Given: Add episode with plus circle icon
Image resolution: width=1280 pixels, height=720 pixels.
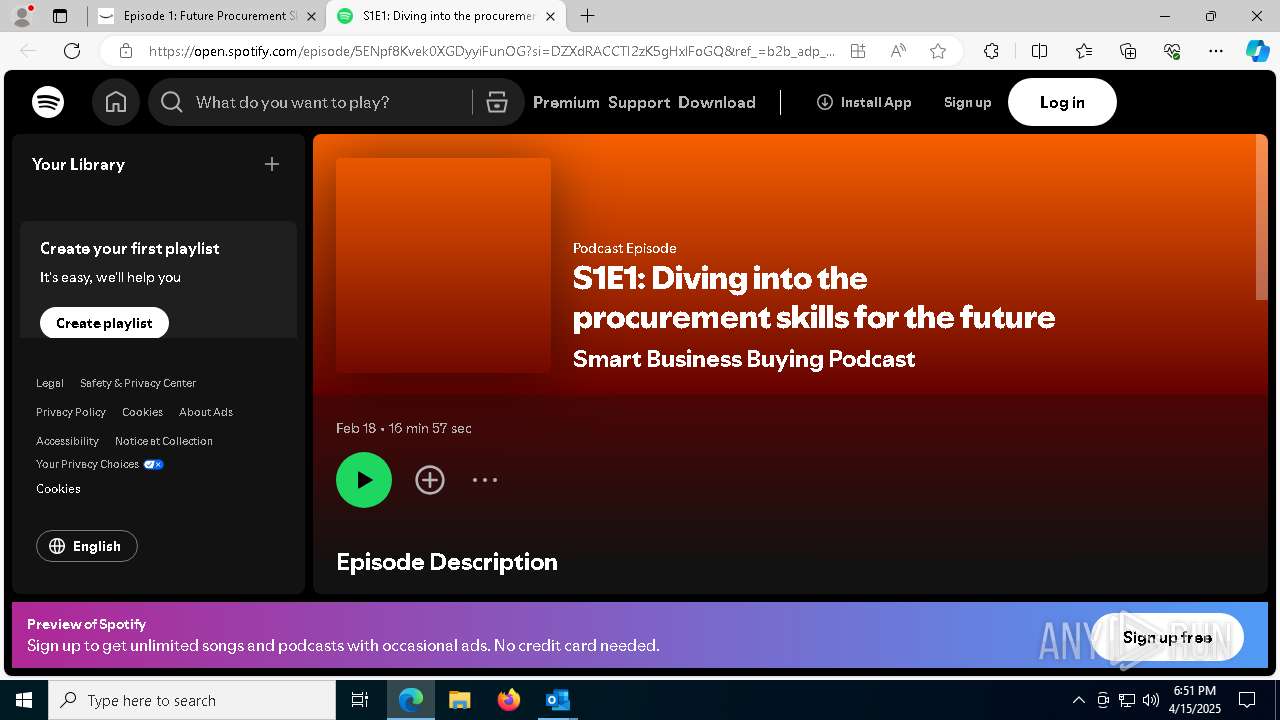Looking at the screenshot, I should pyautogui.click(x=430, y=480).
